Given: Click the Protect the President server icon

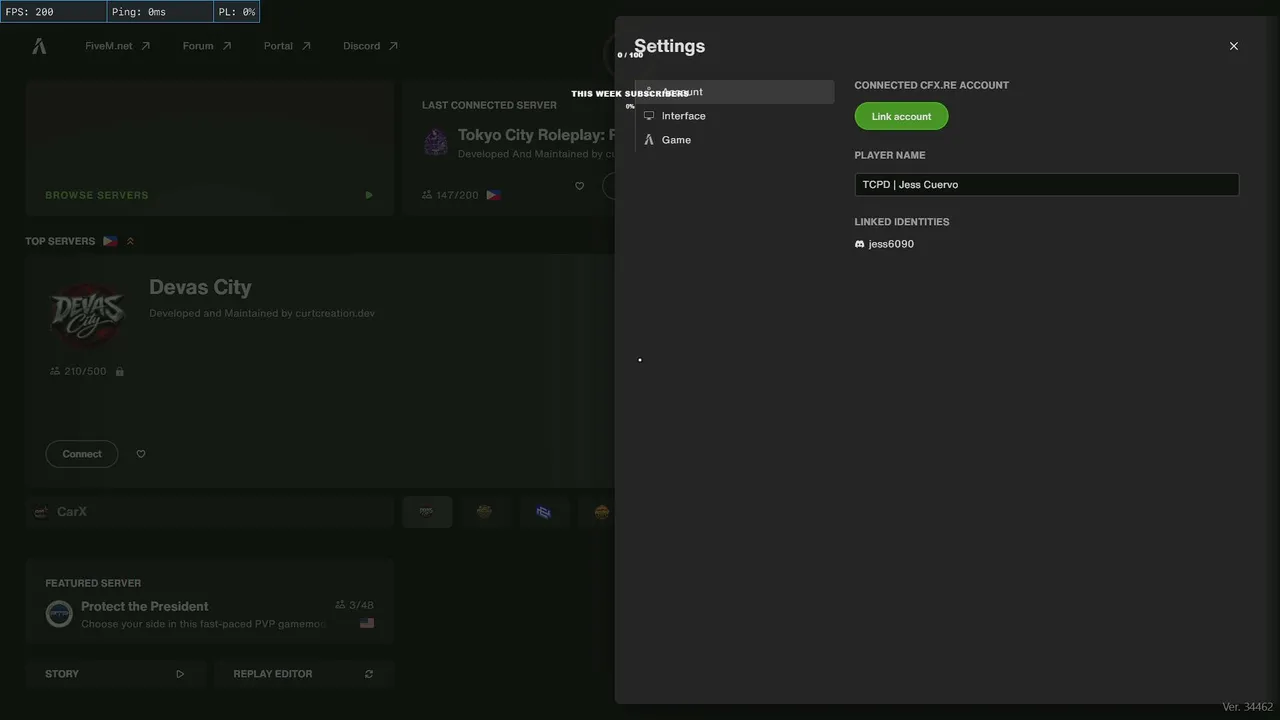Looking at the screenshot, I should pyautogui.click(x=59, y=614).
